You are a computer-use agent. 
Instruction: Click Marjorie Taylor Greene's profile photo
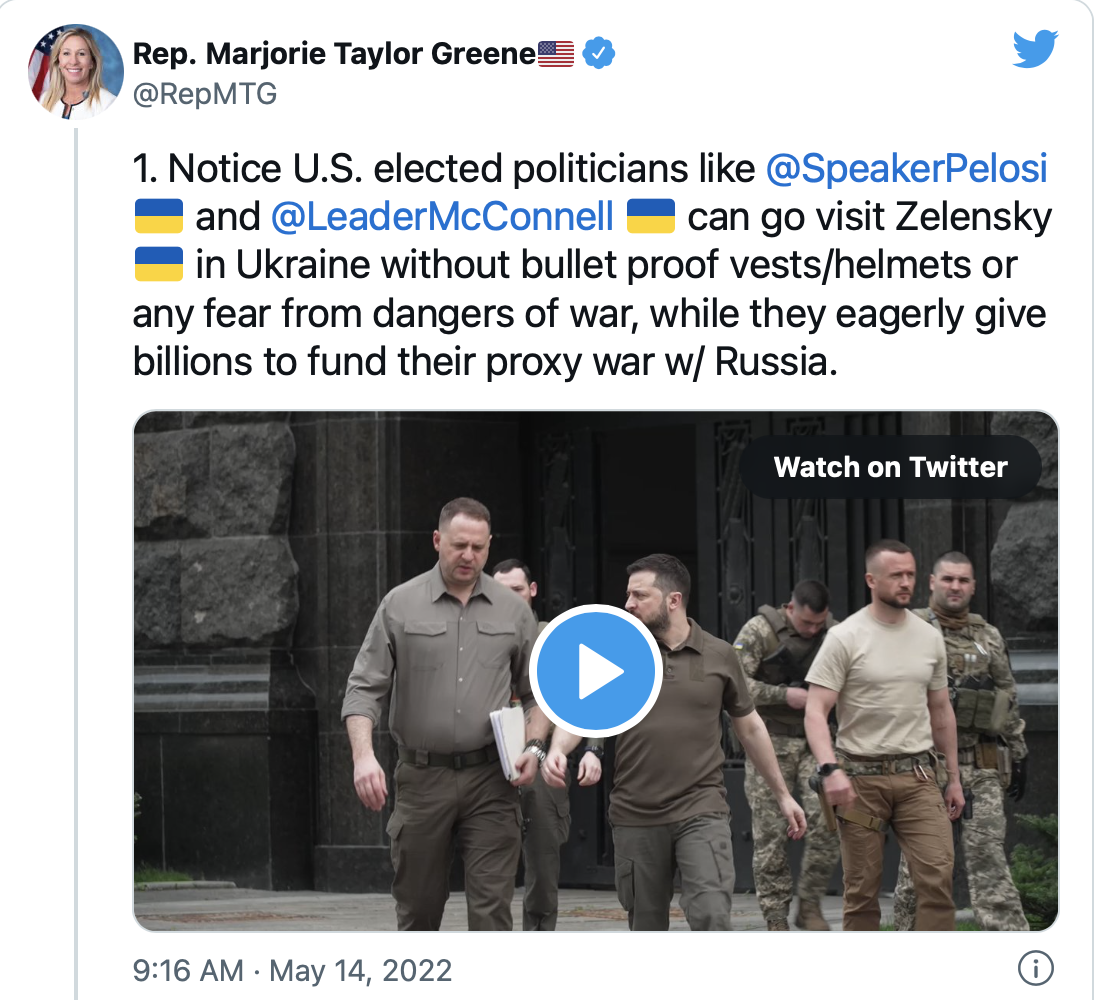(x=75, y=71)
